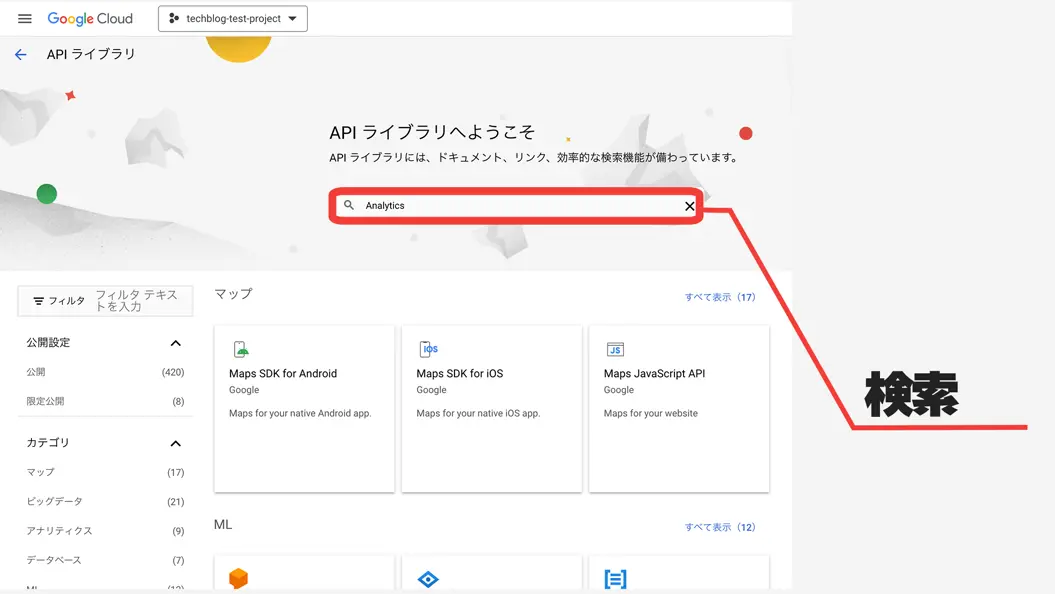Screen dimensions: 1055x594
Task: Click the API ライブラリへようこそ heading
Action: 432,133
